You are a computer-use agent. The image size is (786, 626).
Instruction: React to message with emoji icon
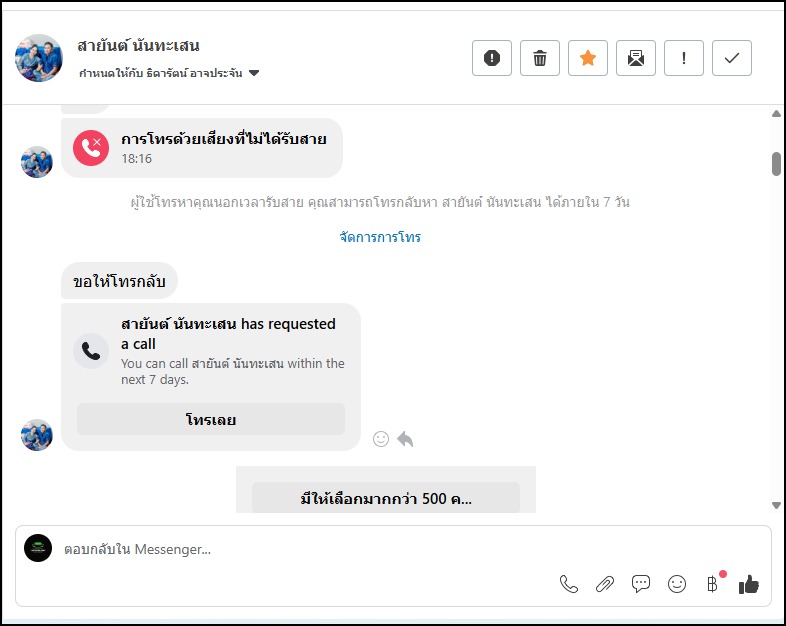pyautogui.click(x=380, y=439)
